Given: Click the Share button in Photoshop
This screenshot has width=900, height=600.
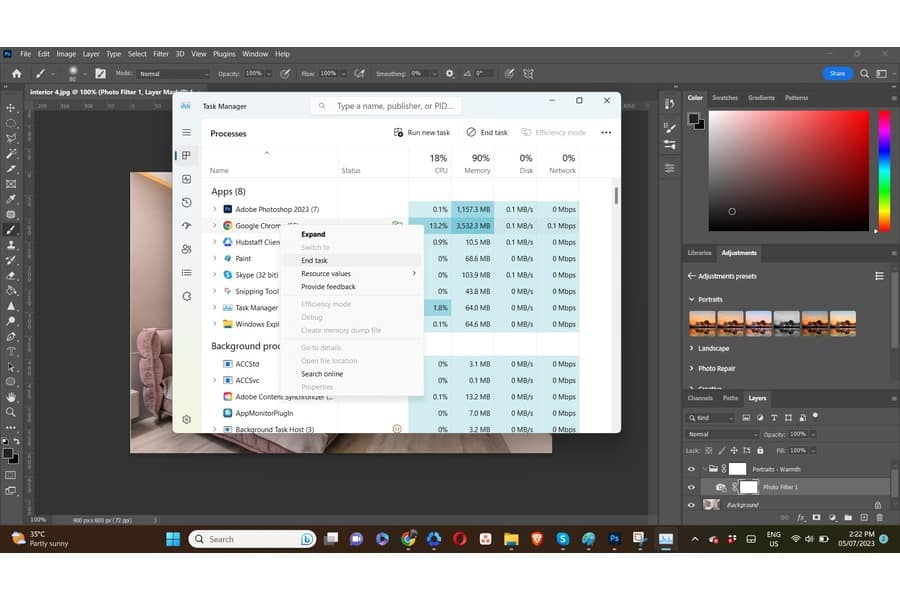Looking at the screenshot, I should tap(837, 73).
